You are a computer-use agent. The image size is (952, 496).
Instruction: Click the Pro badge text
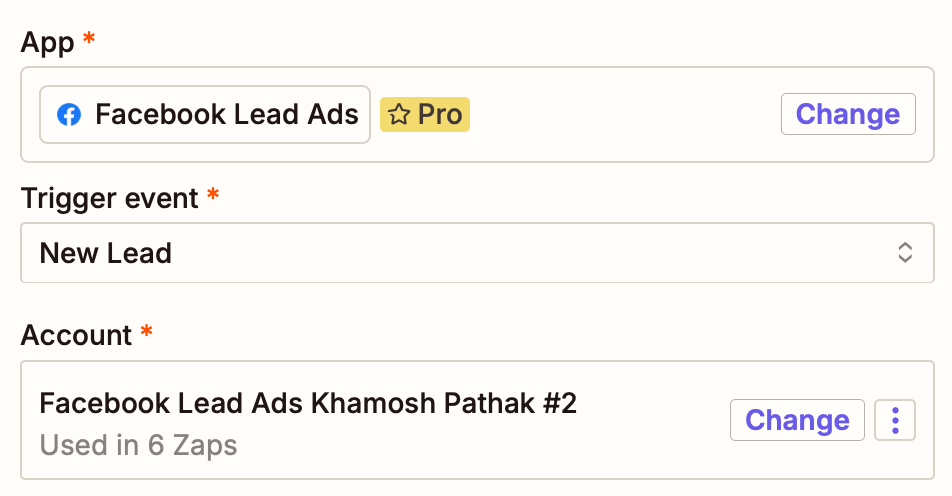click(440, 115)
